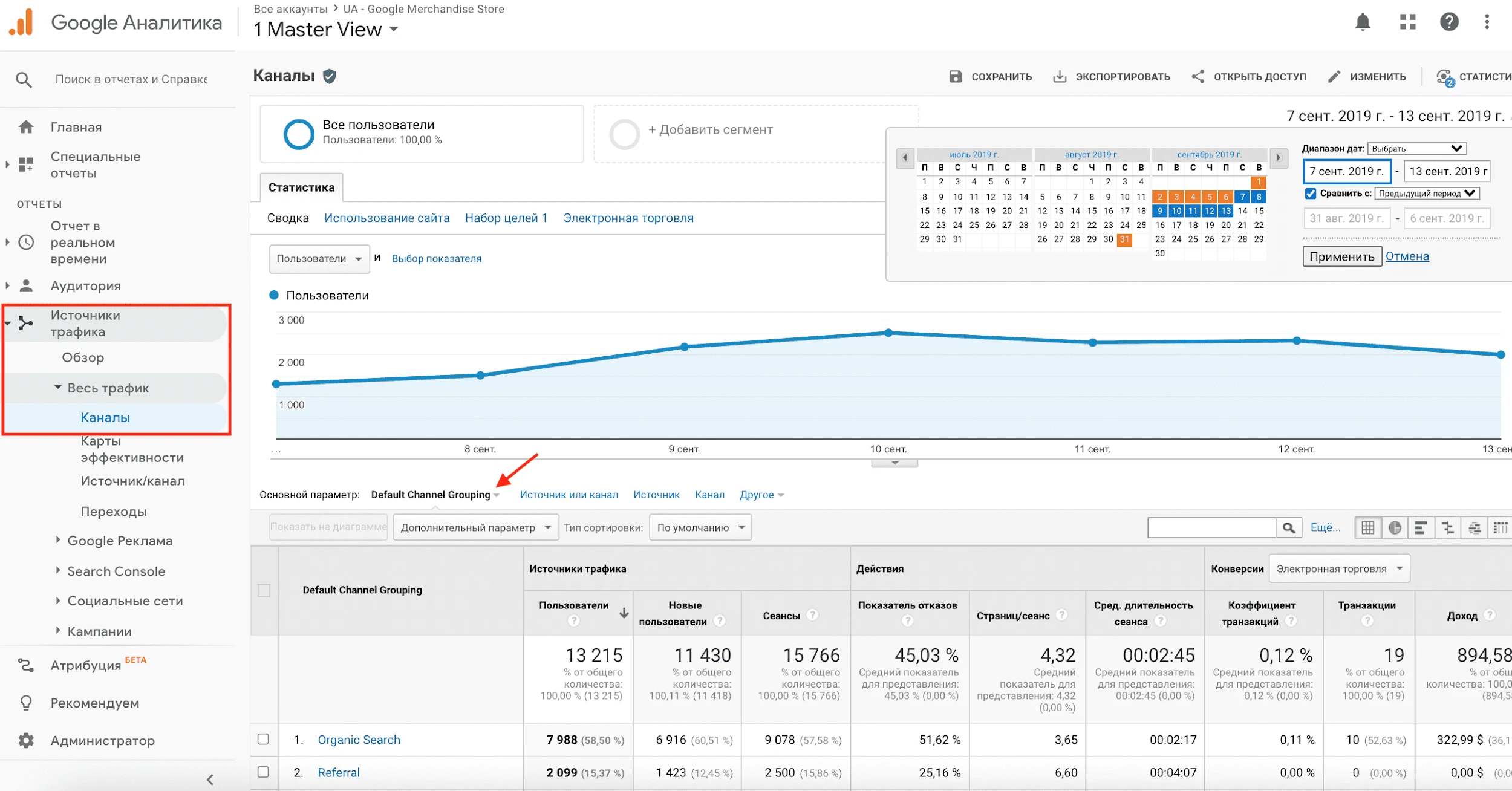The height and width of the screenshot is (791, 1512).
Task: Open the Organic Search channel link
Action: point(359,740)
